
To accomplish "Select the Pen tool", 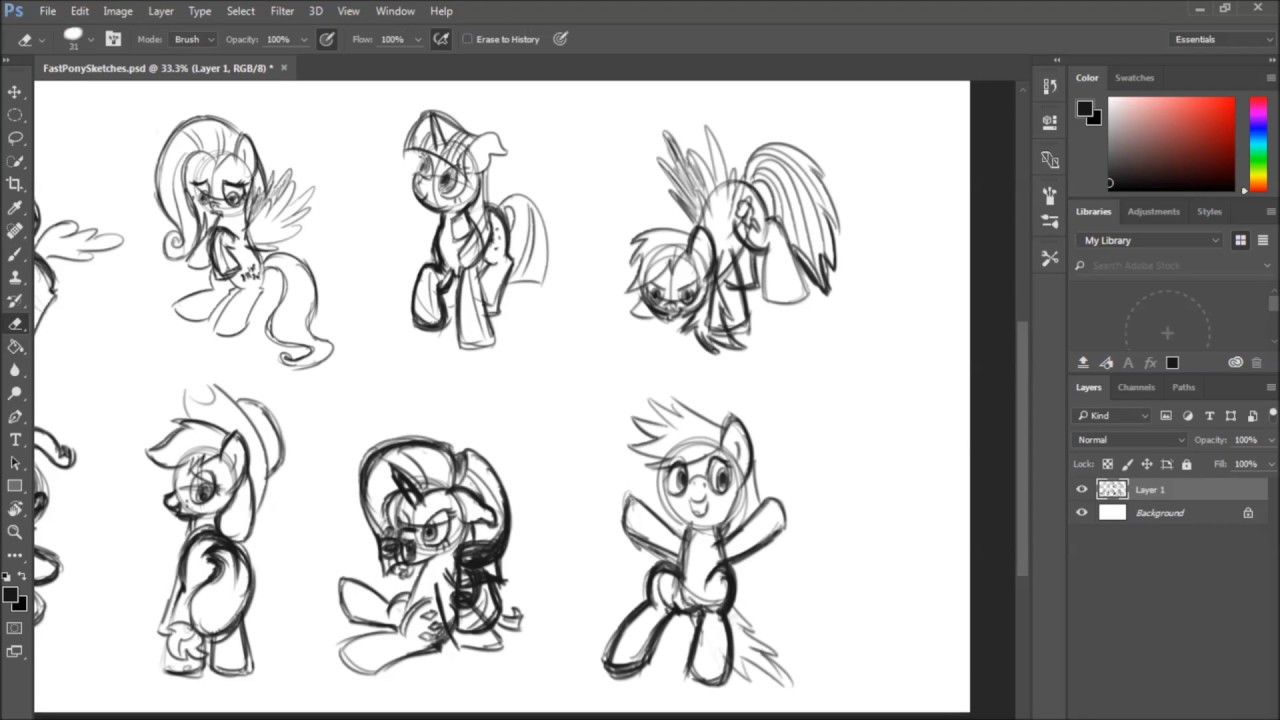I will click(x=15, y=417).
